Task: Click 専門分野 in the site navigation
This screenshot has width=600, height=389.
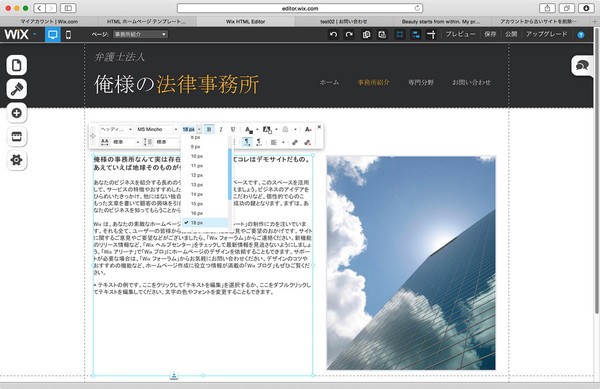Action: tap(421, 82)
